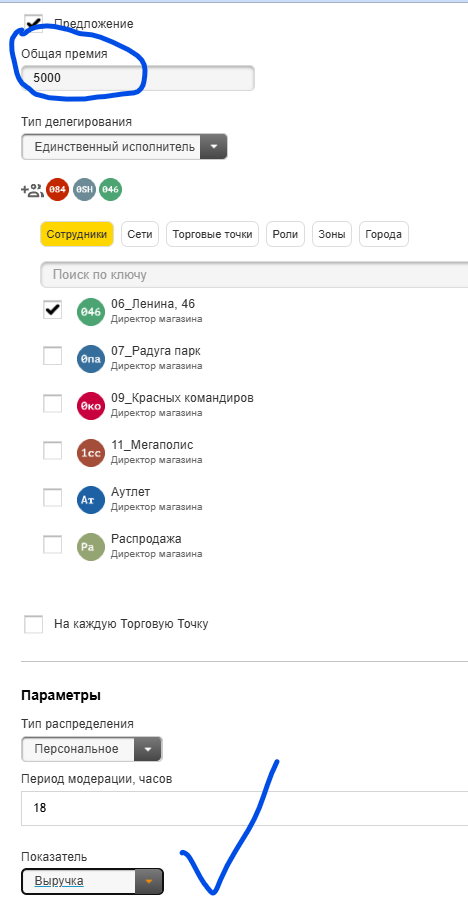This screenshot has height=921, width=468.
Task: Click the 1cc avatar for Мегаполис
Action: coord(91,452)
